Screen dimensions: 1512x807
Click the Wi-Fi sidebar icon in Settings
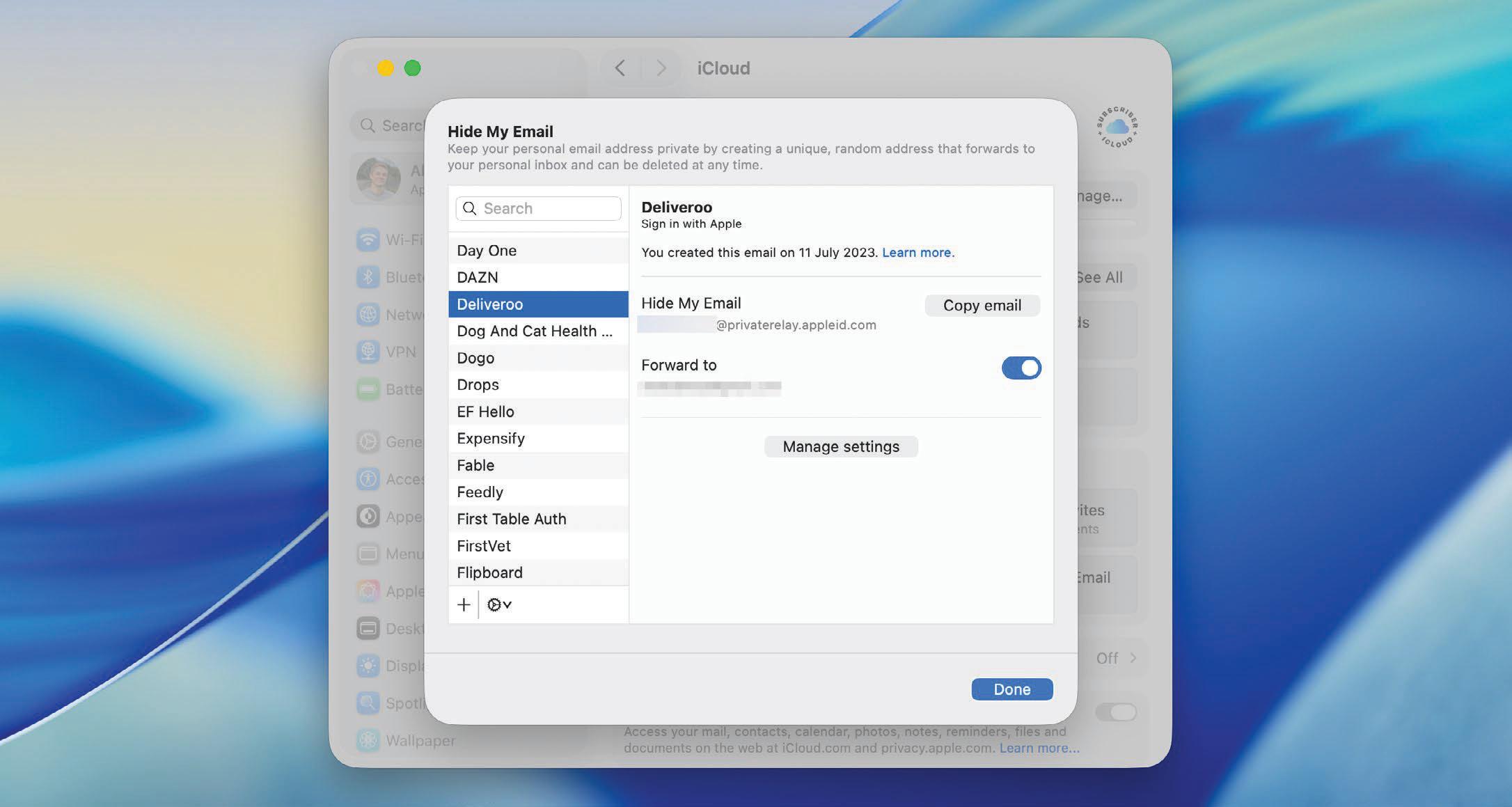(x=368, y=240)
